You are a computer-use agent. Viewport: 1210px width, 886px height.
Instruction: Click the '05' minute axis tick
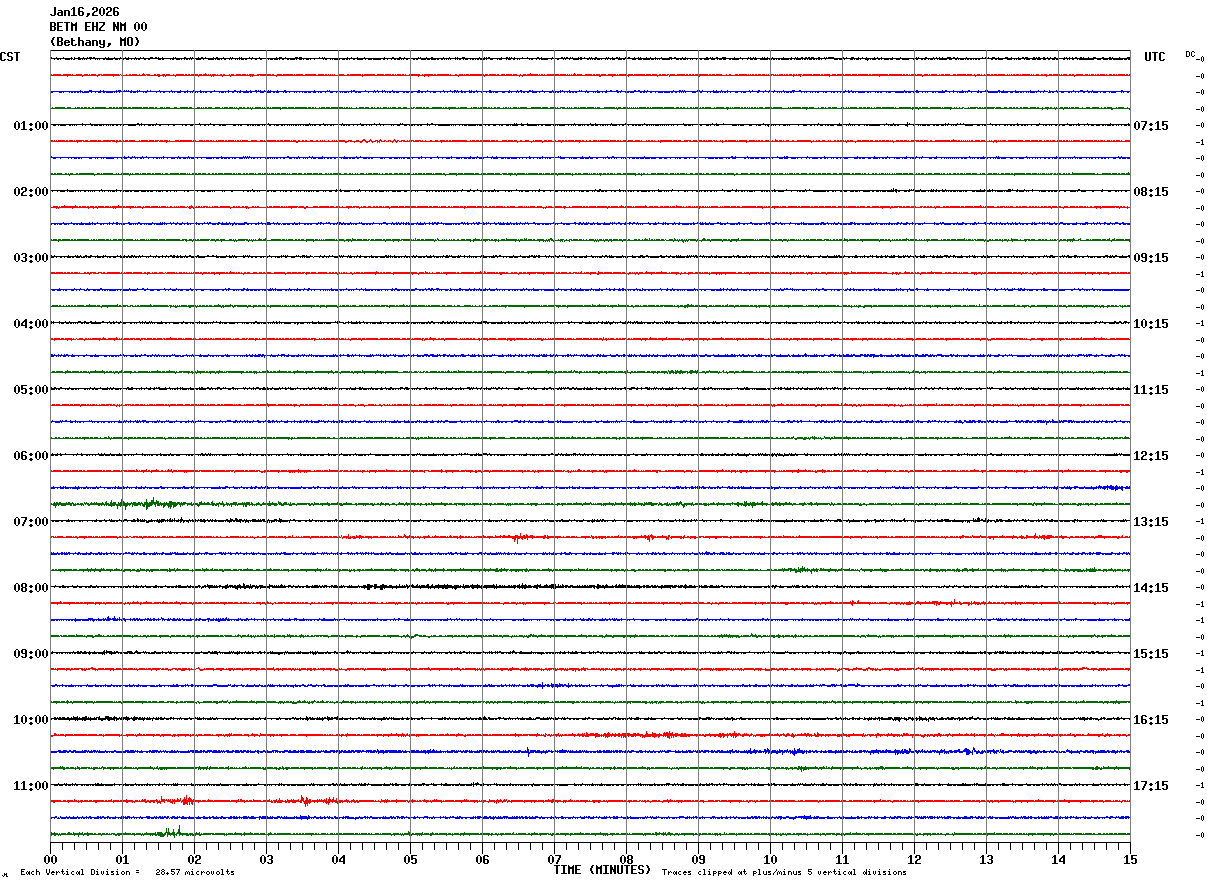pos(410,859)
